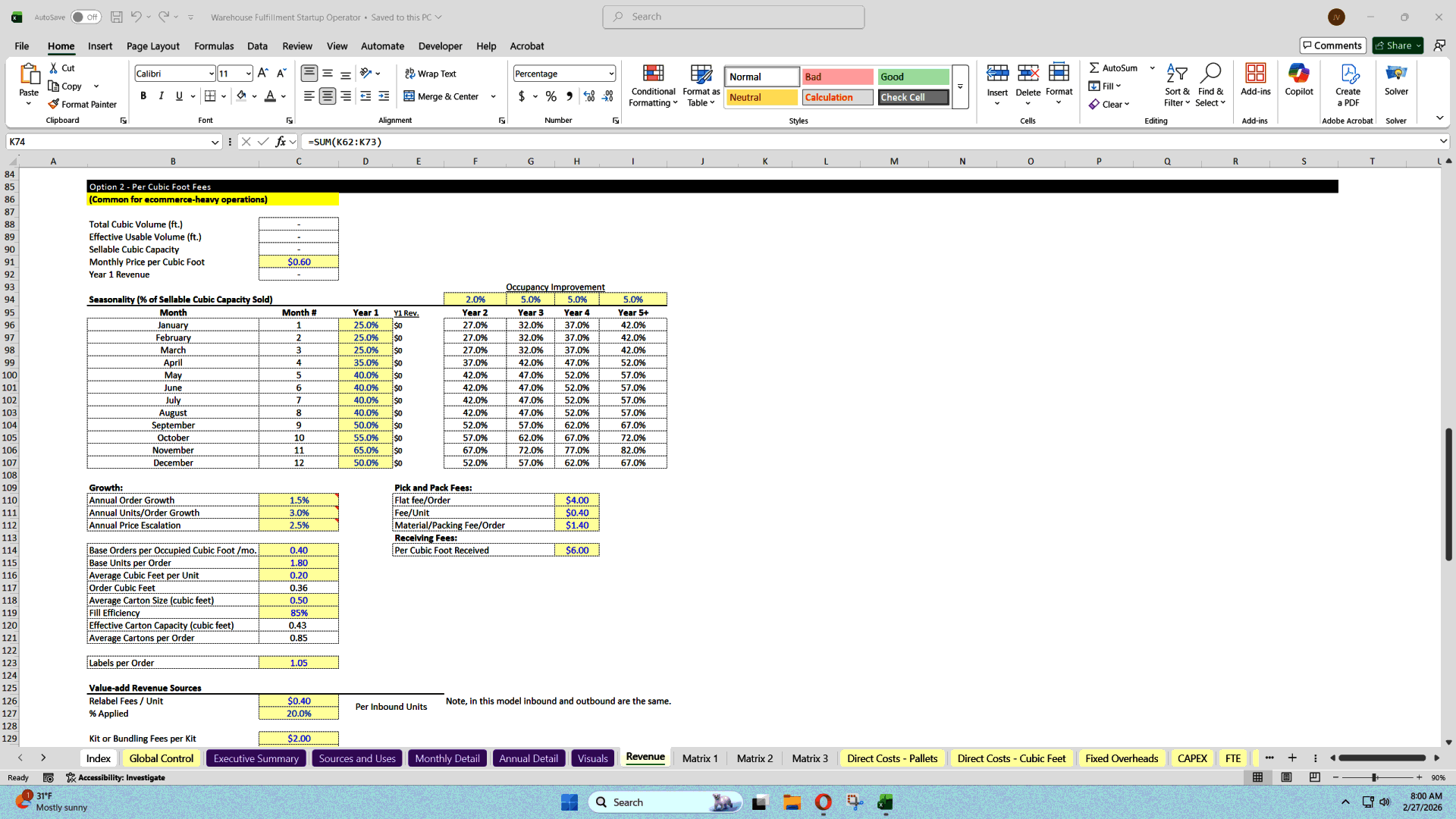Expand the Fill Color dropdown arrow

(253, 96)
